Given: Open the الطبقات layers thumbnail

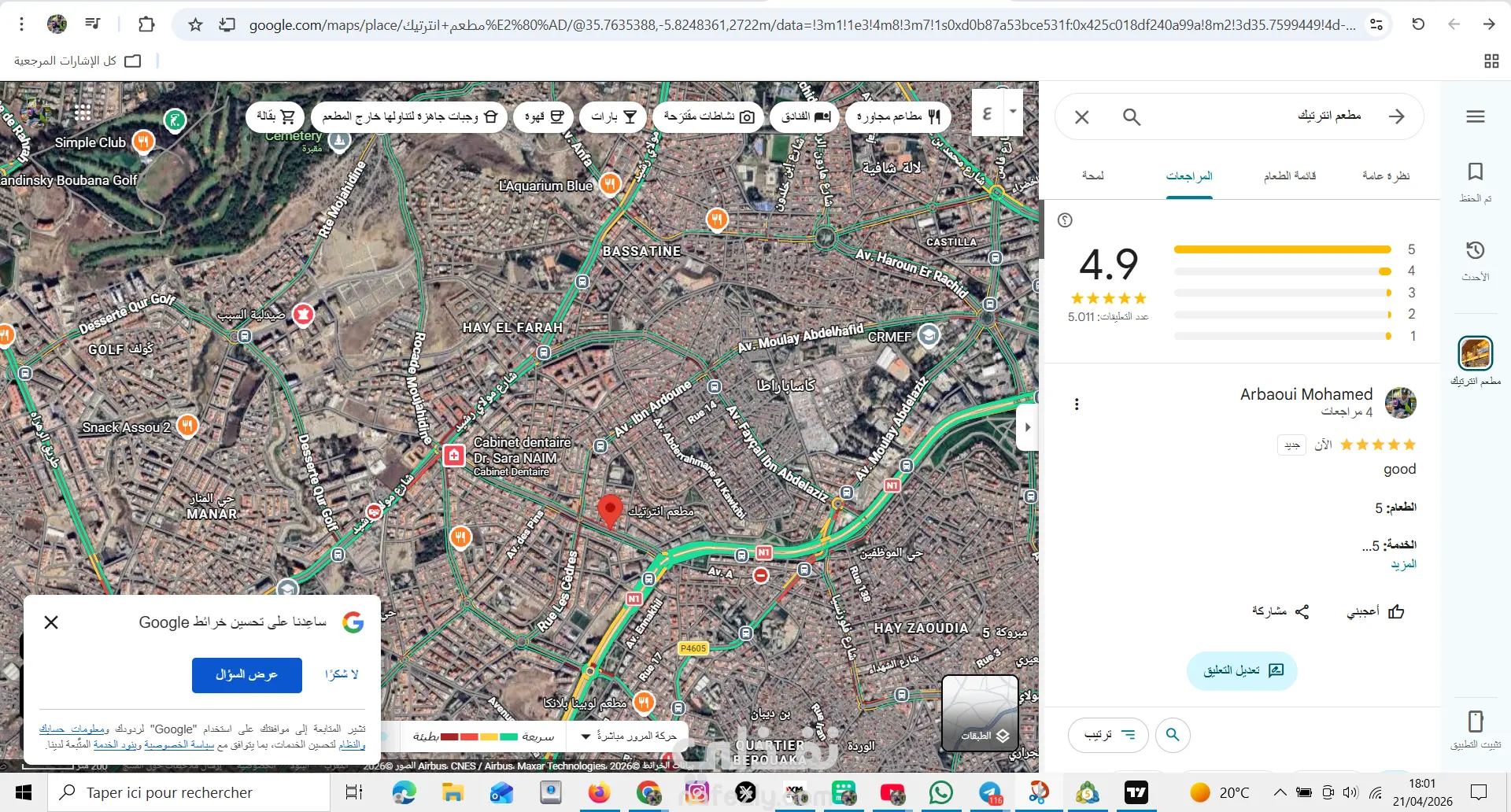Looking at the screenshot, I should click(x=981, y=713).
